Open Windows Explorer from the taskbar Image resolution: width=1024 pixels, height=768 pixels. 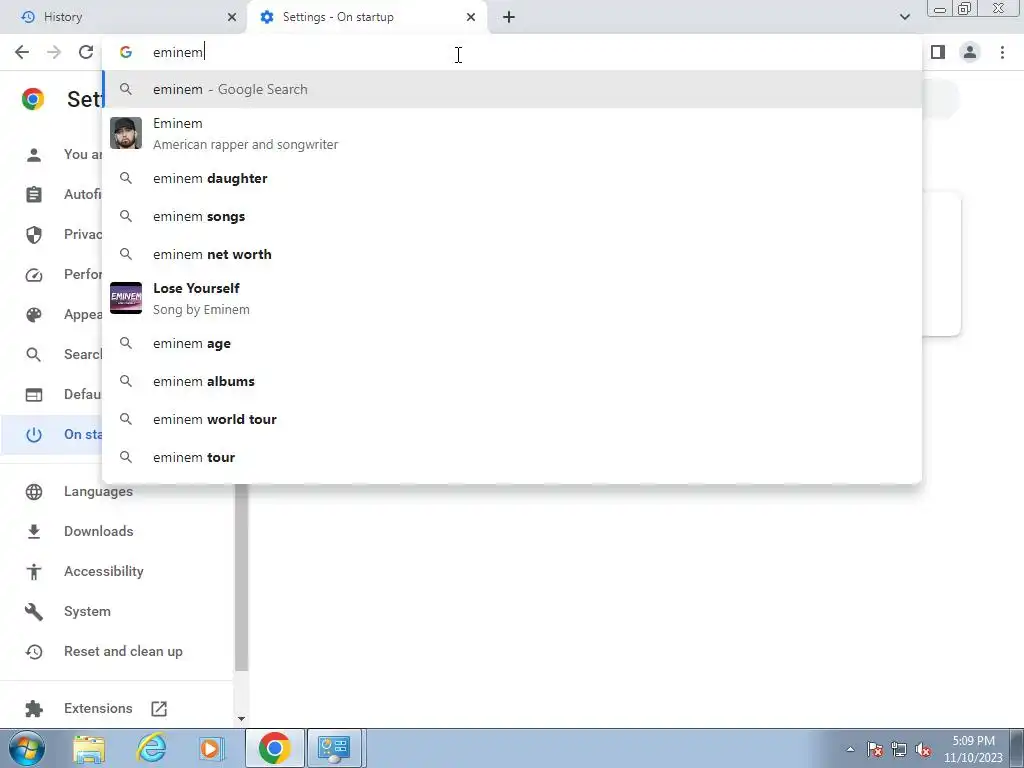89,748
